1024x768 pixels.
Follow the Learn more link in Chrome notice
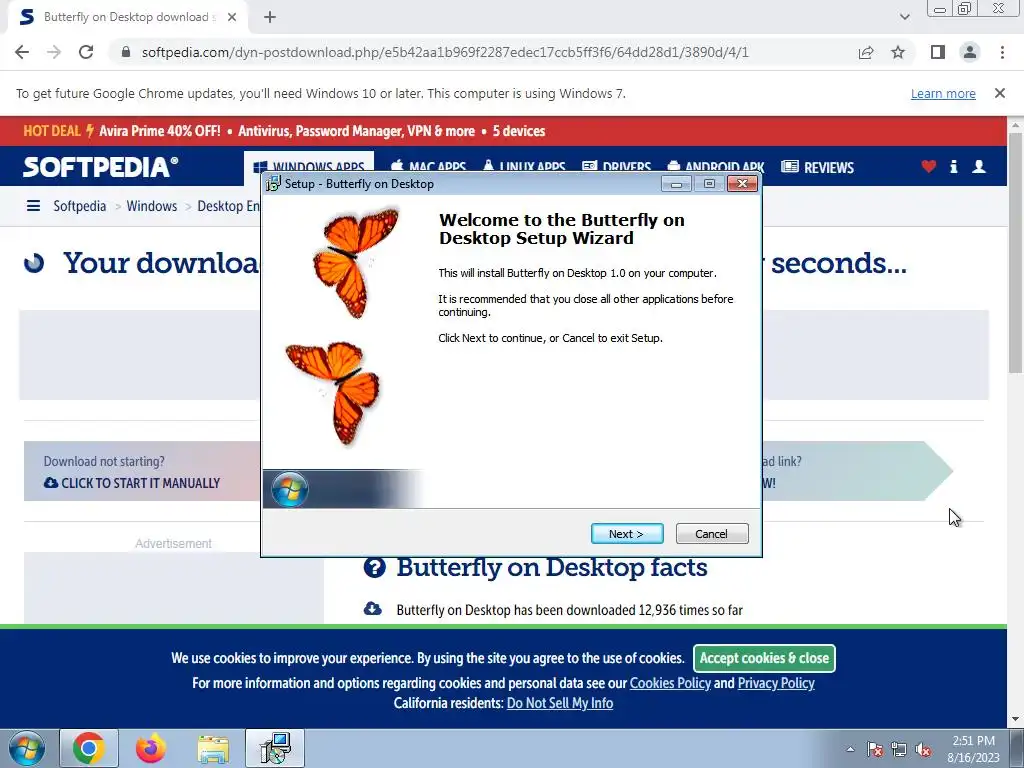tap(943, 93)
